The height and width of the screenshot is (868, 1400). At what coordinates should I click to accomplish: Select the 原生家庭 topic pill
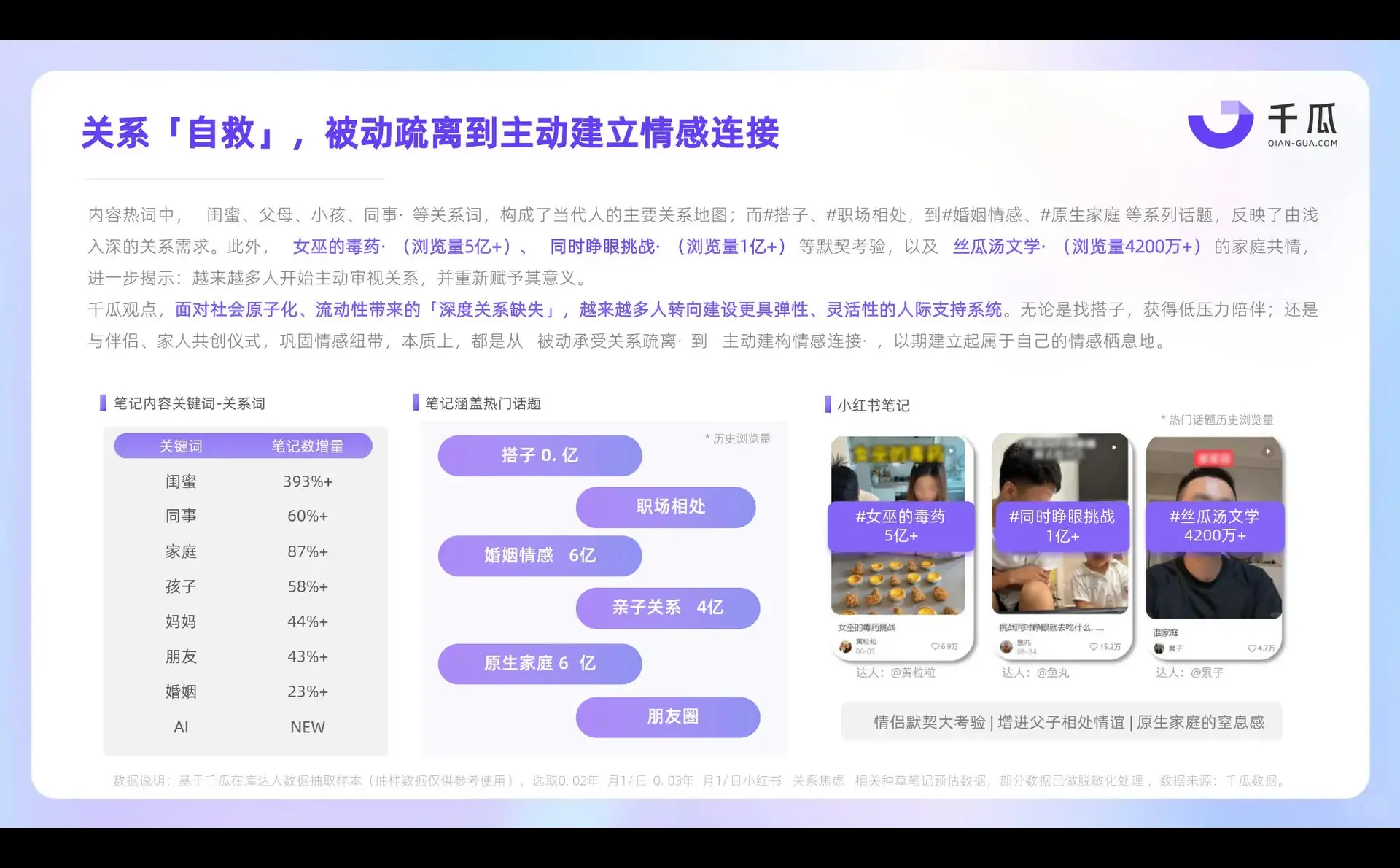coord(540,664)
